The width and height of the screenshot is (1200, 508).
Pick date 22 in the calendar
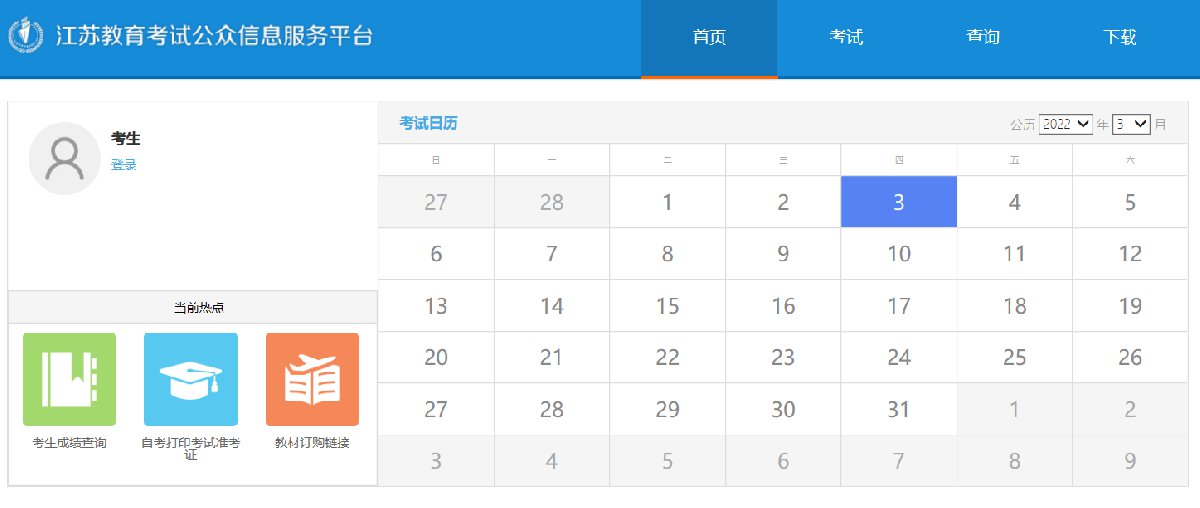pyautogui.click(x=667, y=357)
